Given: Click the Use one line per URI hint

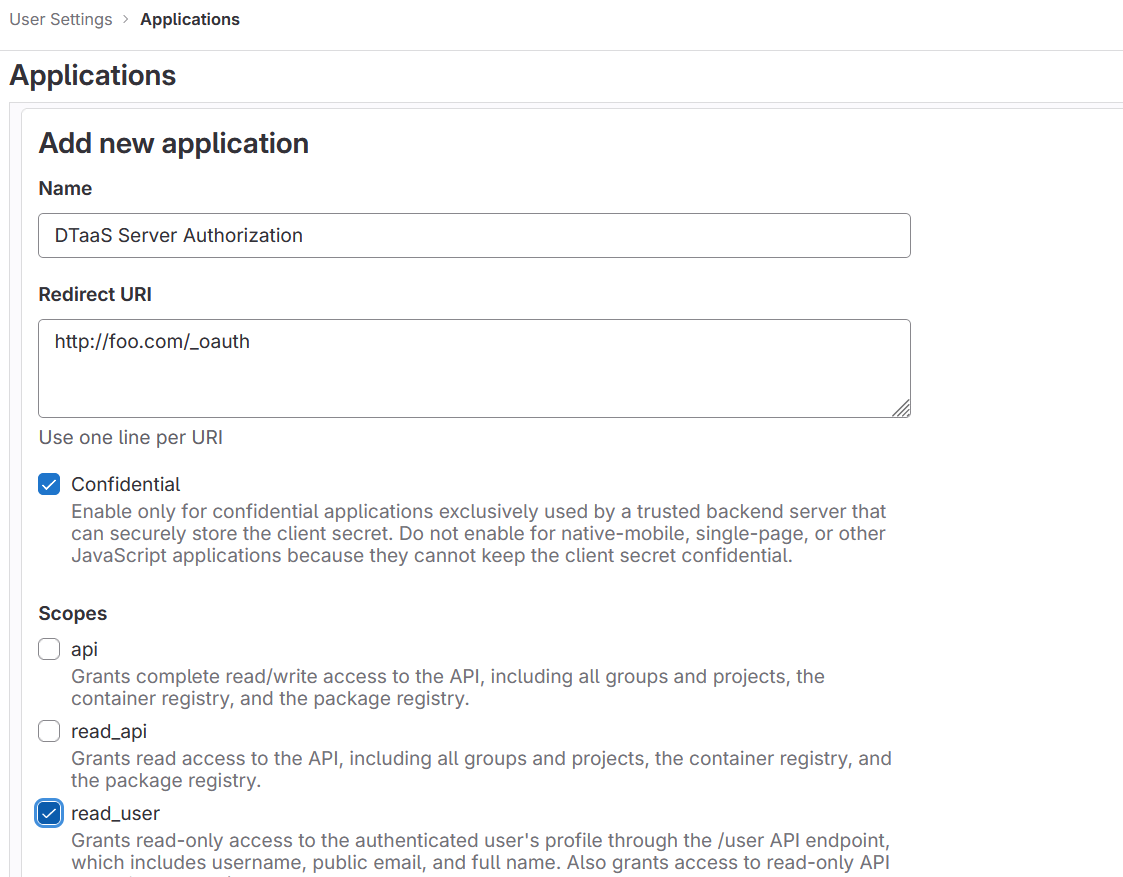Looking at the screenshot, I should [130, 437].
